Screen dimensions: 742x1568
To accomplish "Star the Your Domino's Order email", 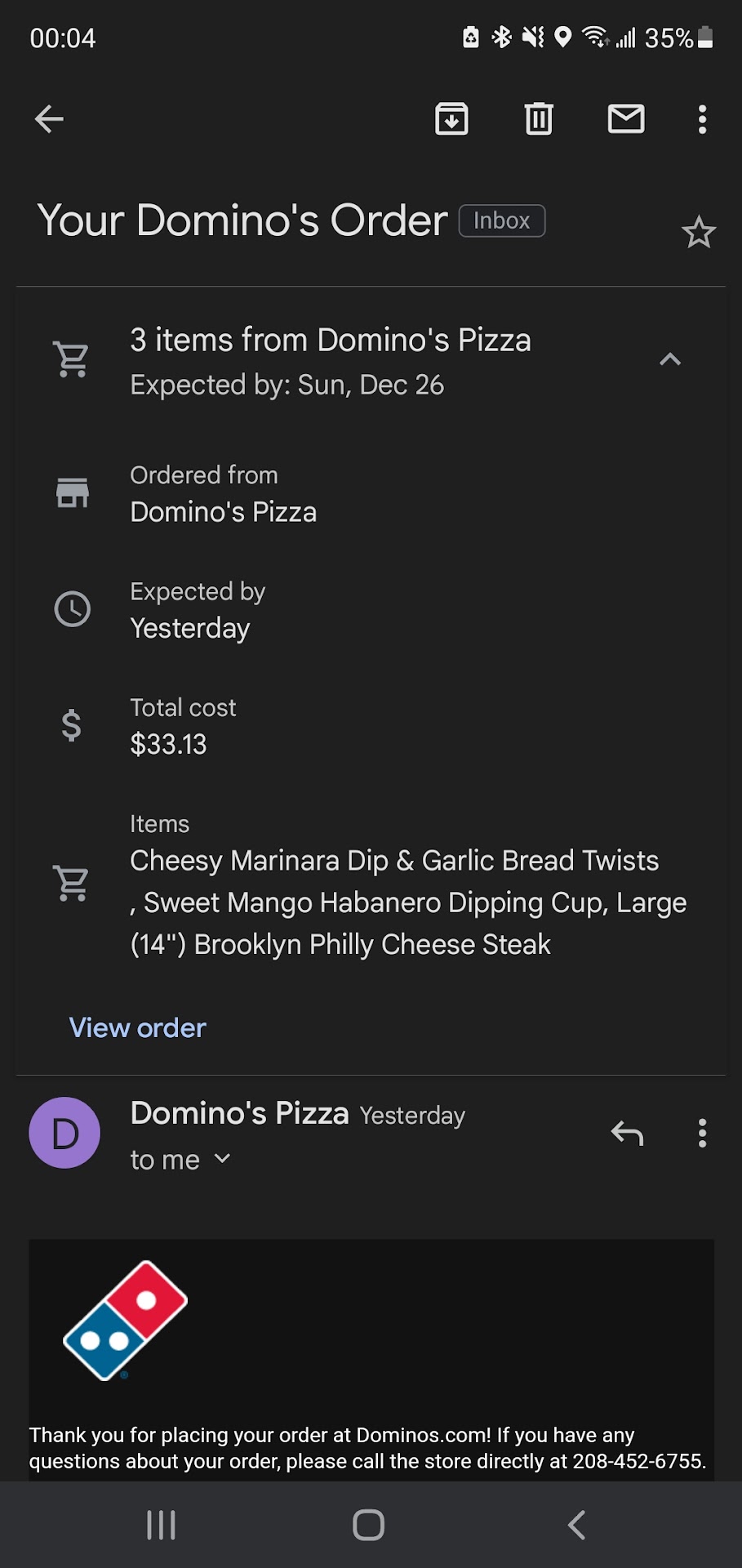I will tap(699, 233).
